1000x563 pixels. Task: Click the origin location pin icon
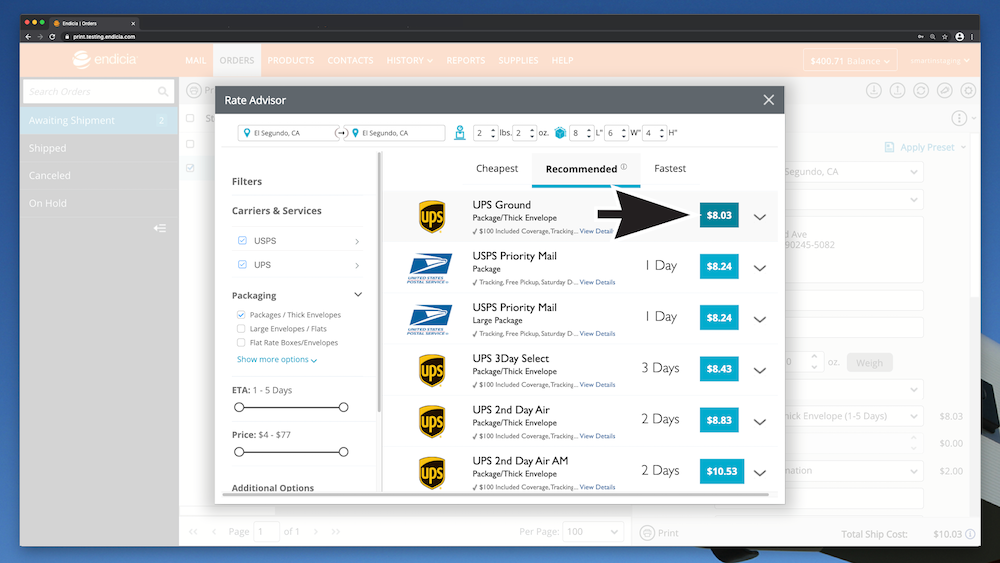tap(247, 133)
